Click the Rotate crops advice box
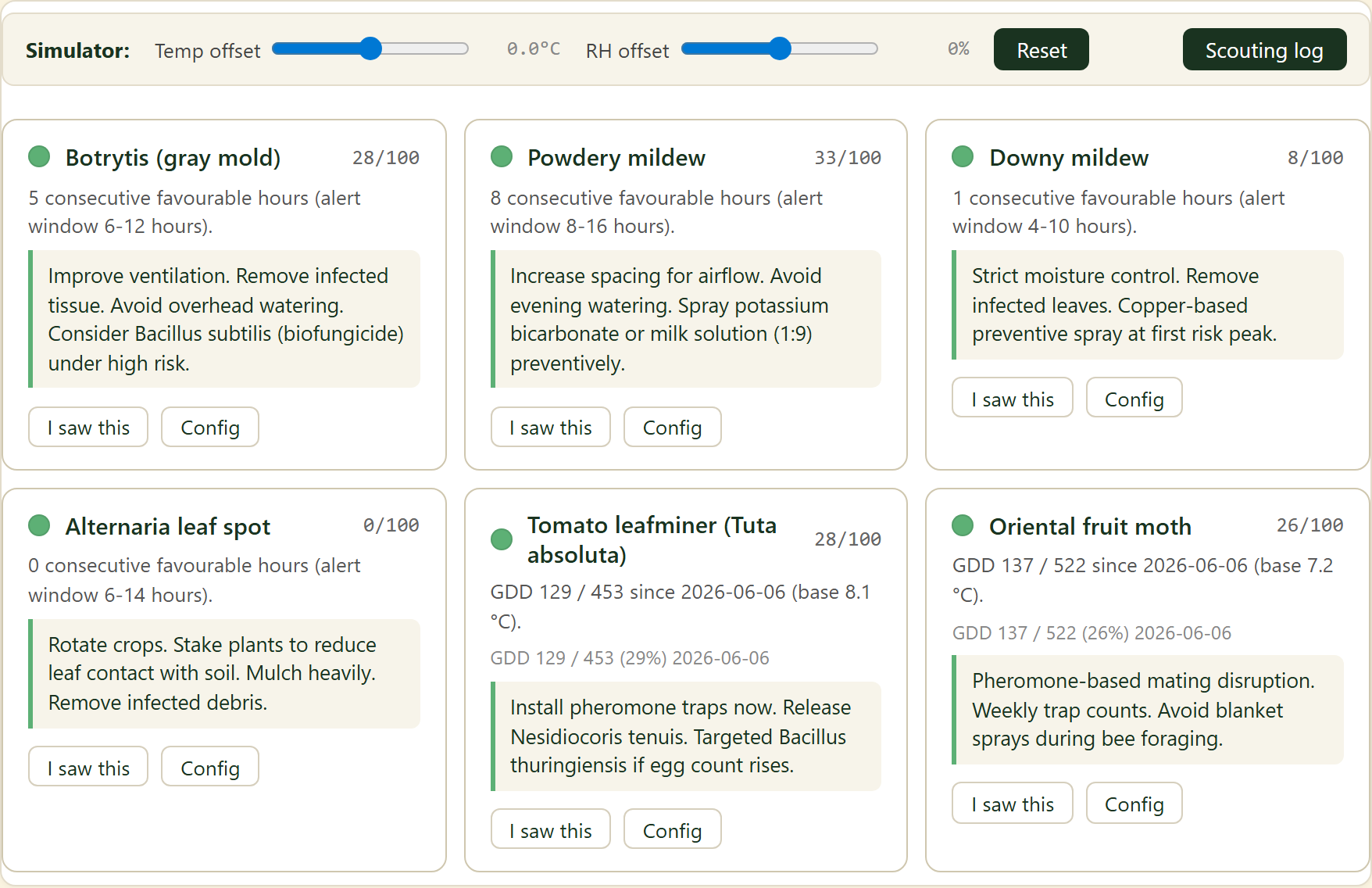This screenshot has height=888, width=1372. [224, 674]
